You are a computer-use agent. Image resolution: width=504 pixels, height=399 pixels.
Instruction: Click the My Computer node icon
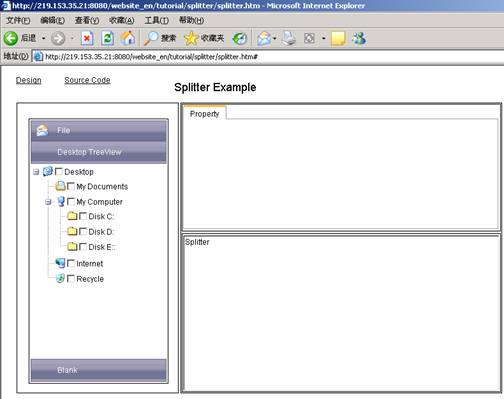coord(61,201)
